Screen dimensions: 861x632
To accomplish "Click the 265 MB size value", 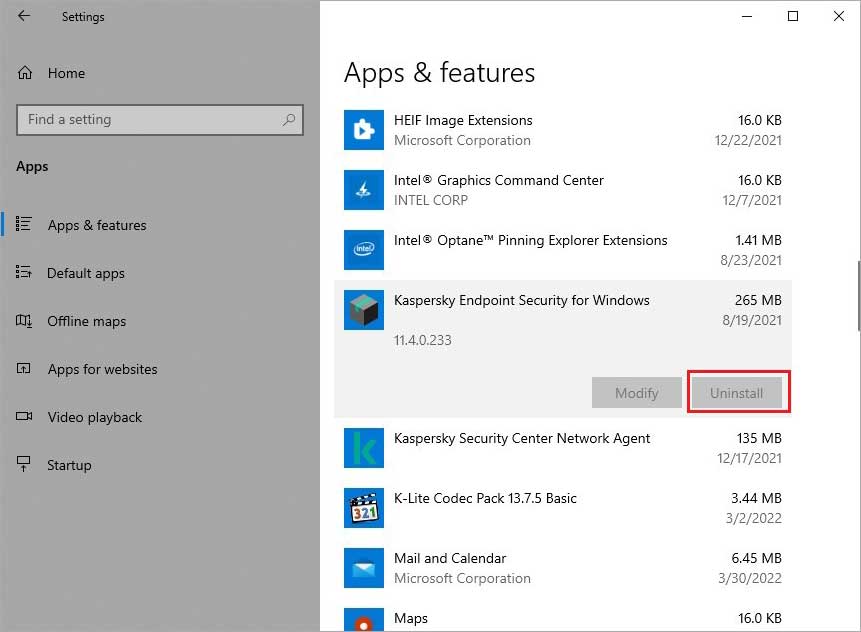I will (758, 300).
